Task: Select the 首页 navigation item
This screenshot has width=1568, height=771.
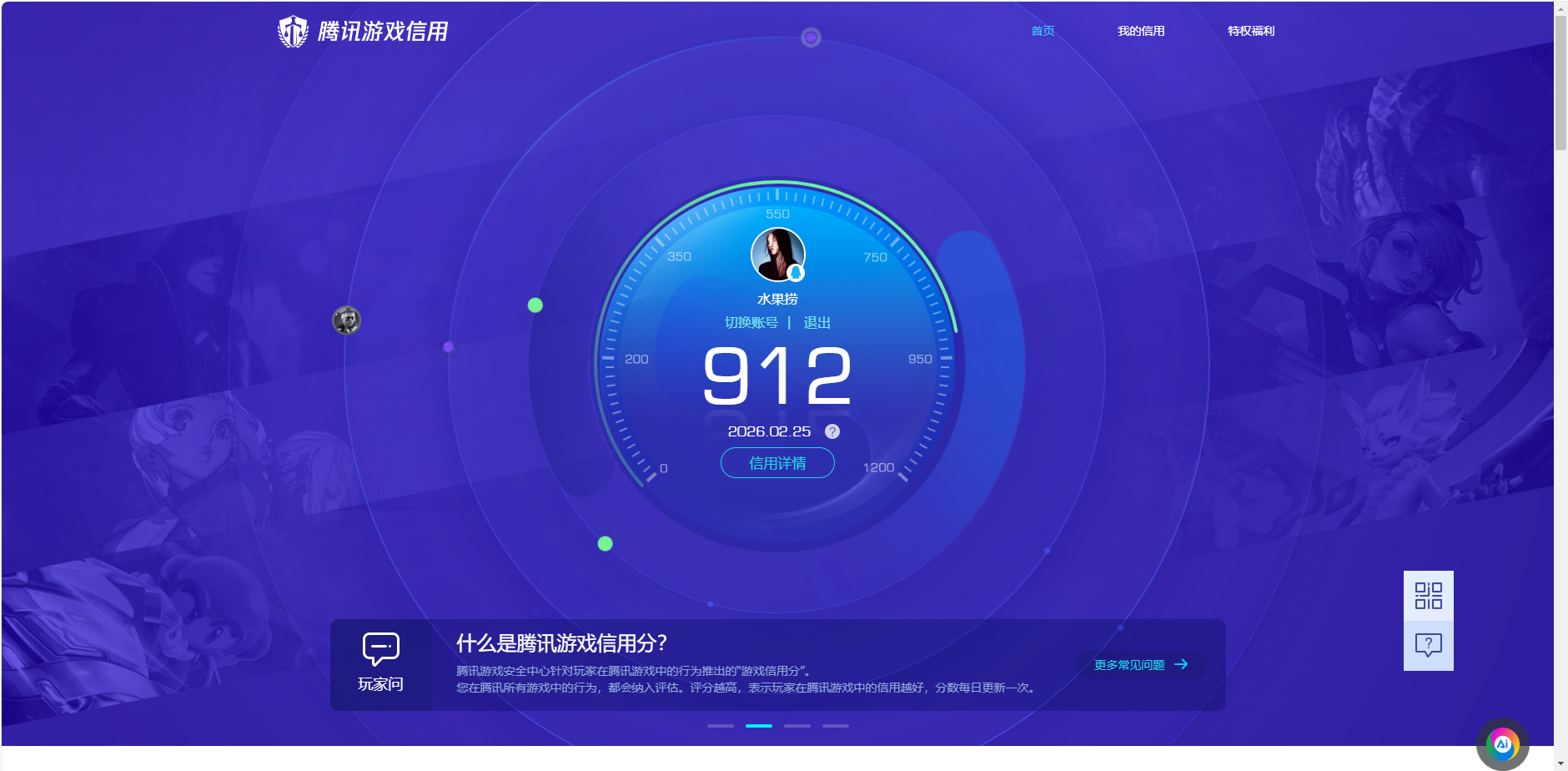Action: pos(1042,31)
